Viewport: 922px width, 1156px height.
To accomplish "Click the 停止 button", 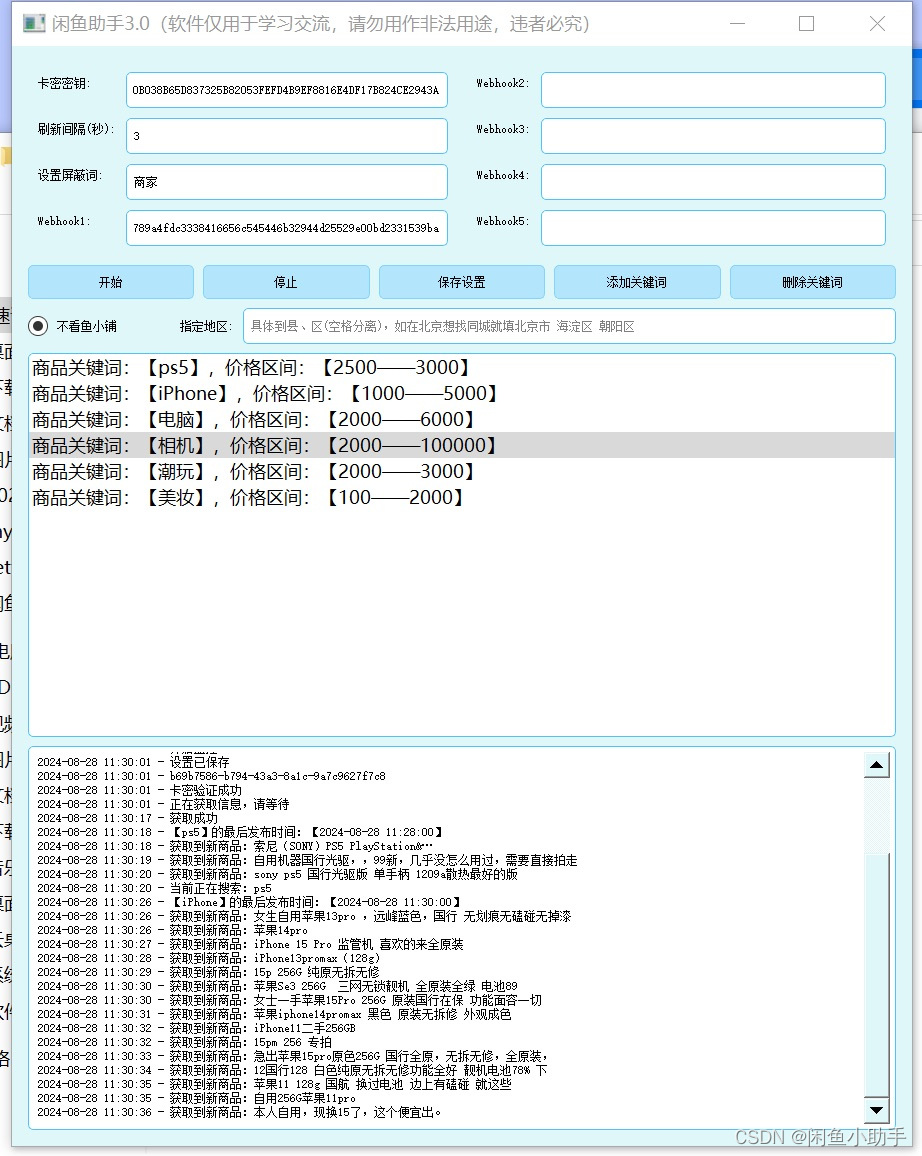I will [x=286, y=282].
